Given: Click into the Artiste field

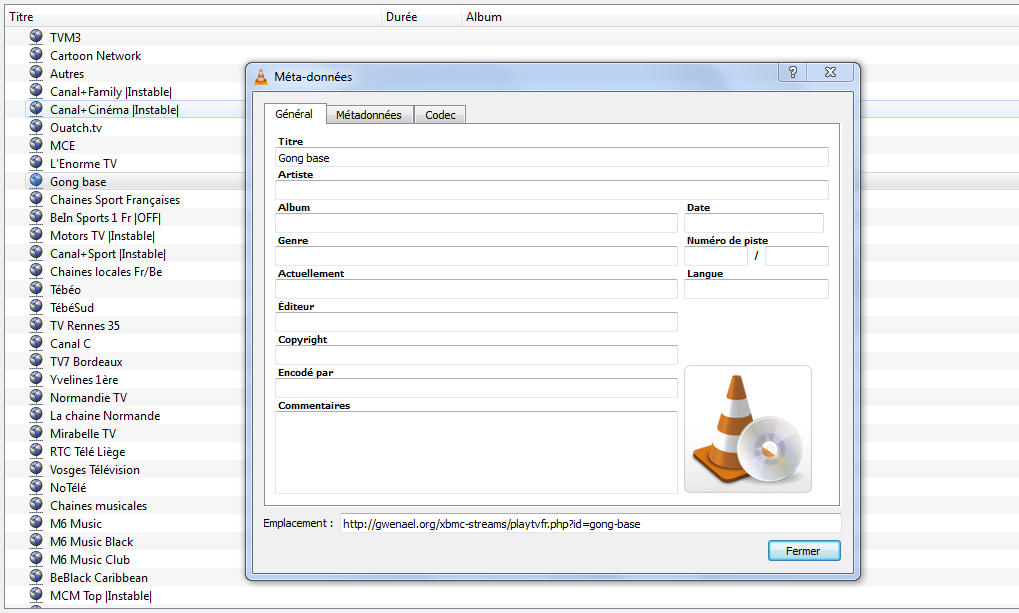Looking at the screenshot, I should pos(552,190).
